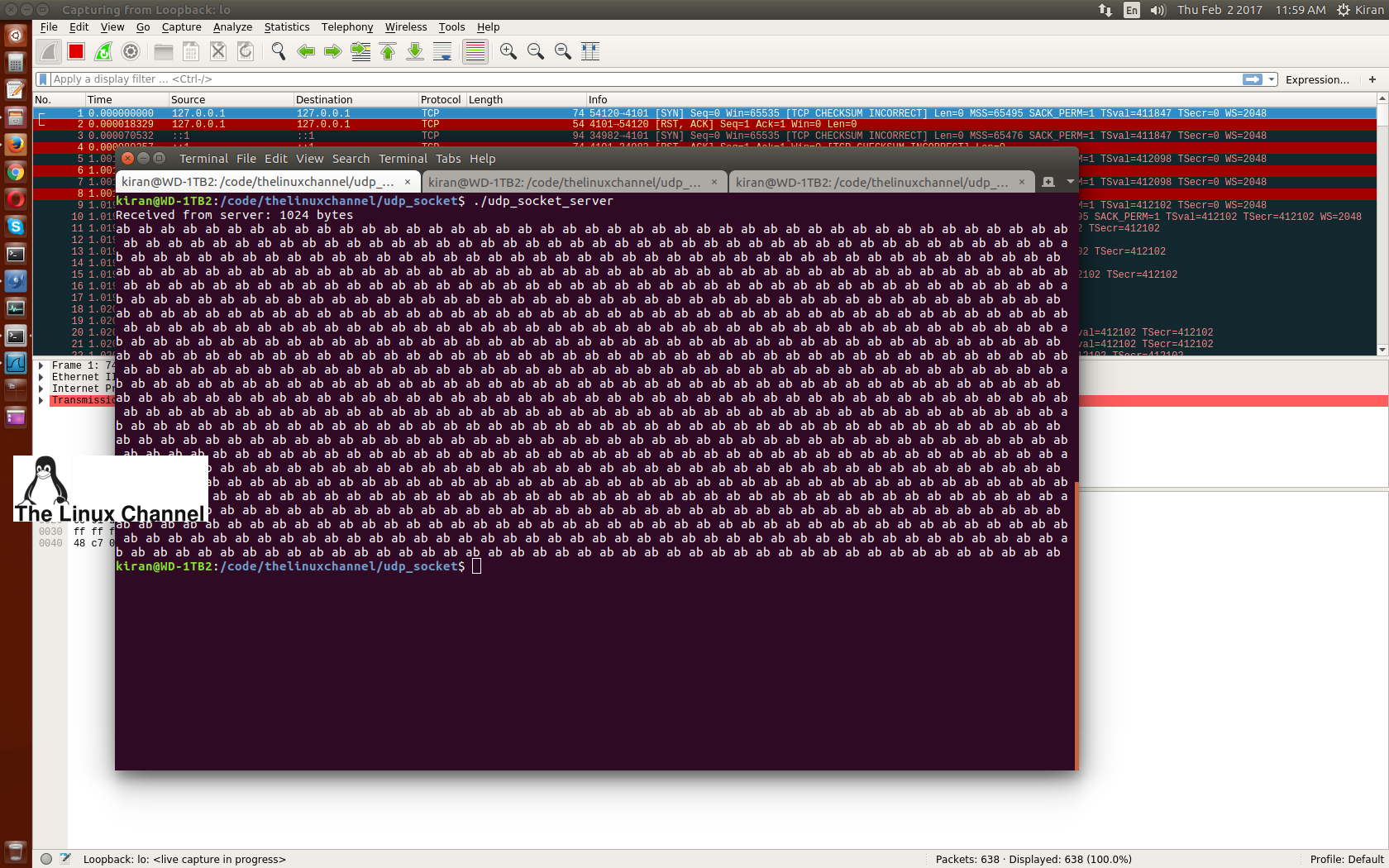Viewport: 1389px width, 868px height.
Task: Click the capture status indicator icon
Action: (x=46, y=859)
